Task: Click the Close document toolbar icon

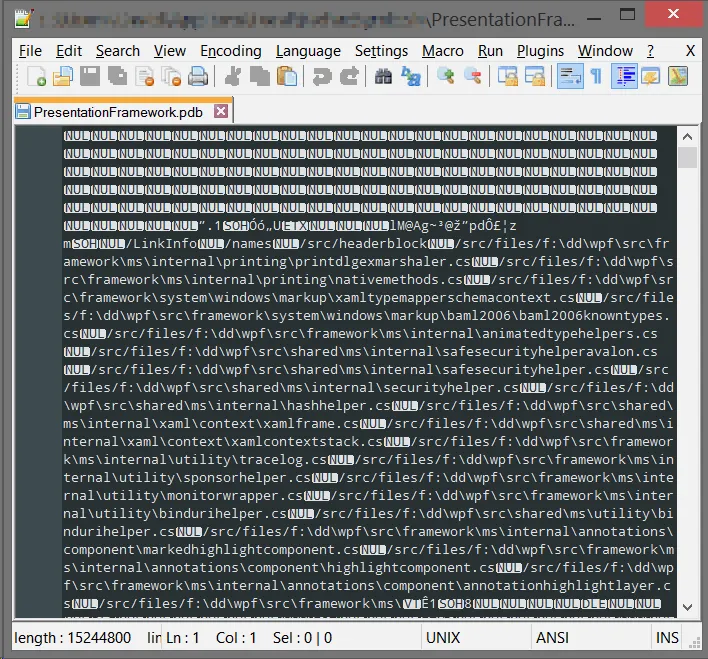Action: [x=144, y=76]
